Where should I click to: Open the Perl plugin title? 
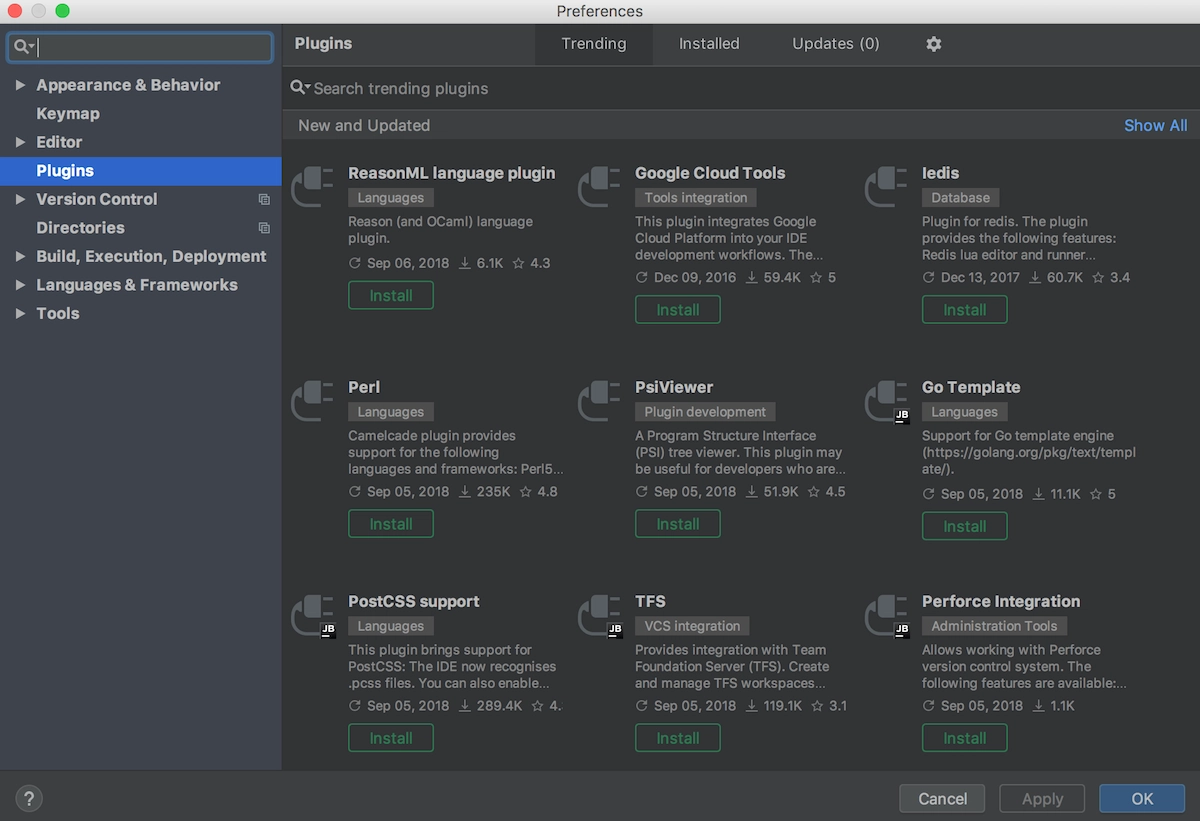pyautogui.click(x=364, y=387)
